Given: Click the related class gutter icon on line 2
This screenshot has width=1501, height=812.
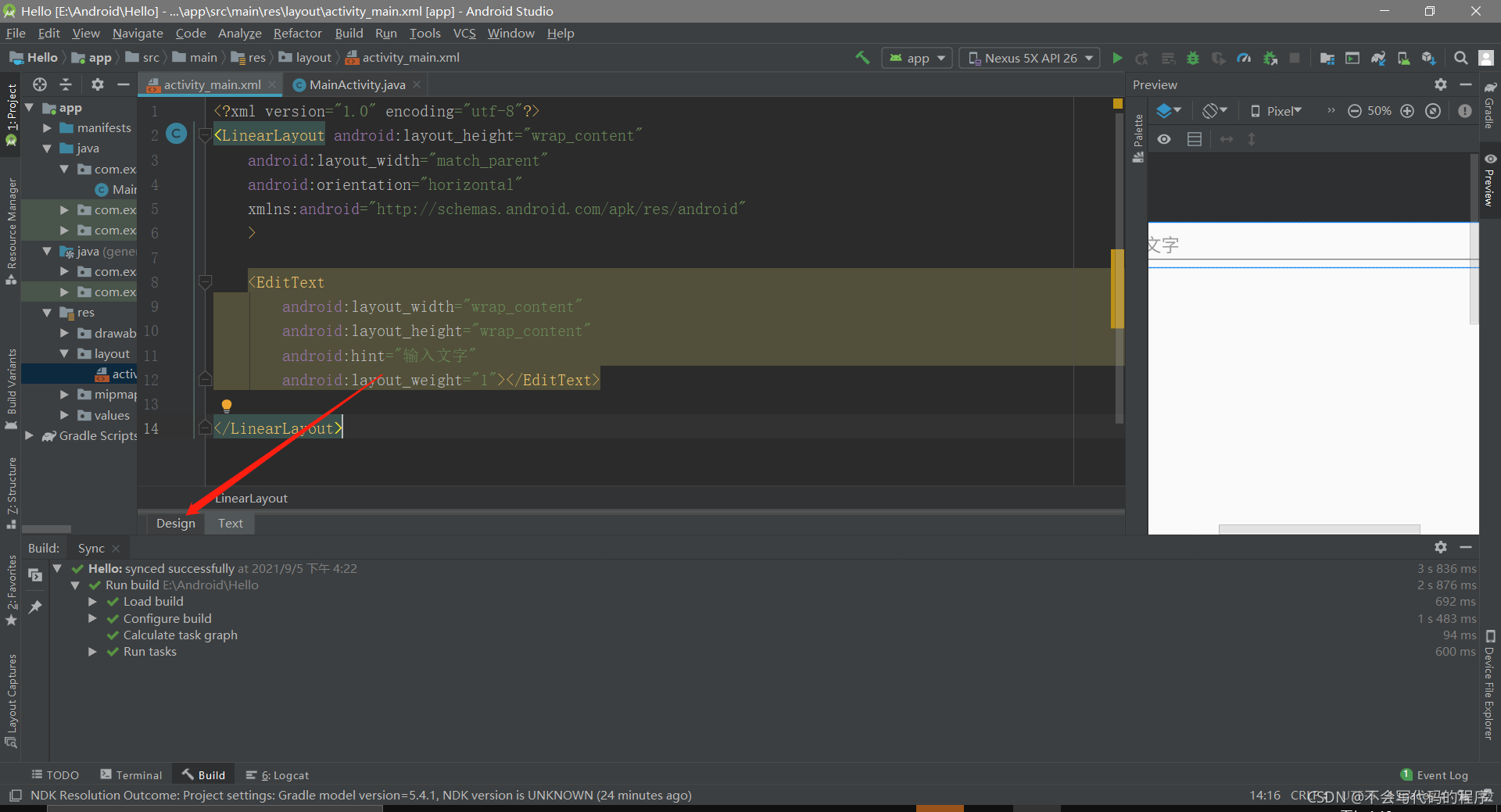Looking at the screenshot, I should coord(177,134).
